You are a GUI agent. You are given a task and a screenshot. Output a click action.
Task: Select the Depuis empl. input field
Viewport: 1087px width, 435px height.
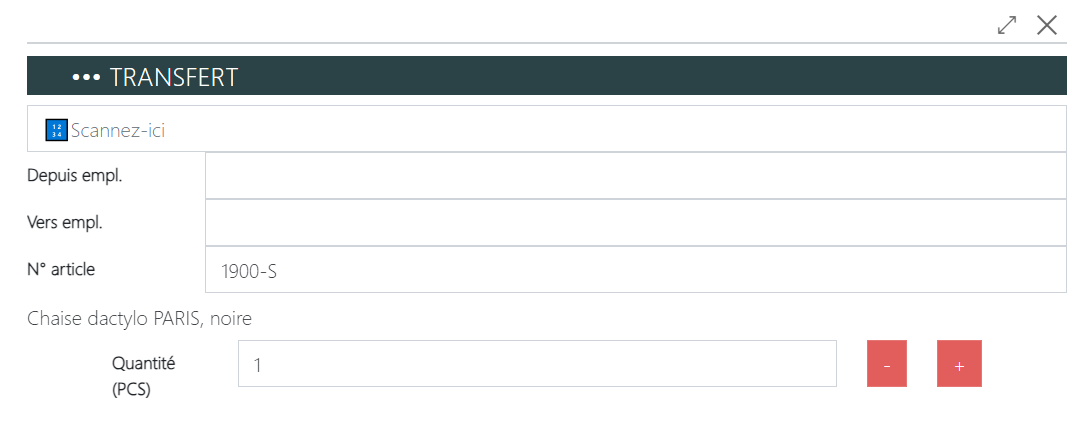point(635,176)
